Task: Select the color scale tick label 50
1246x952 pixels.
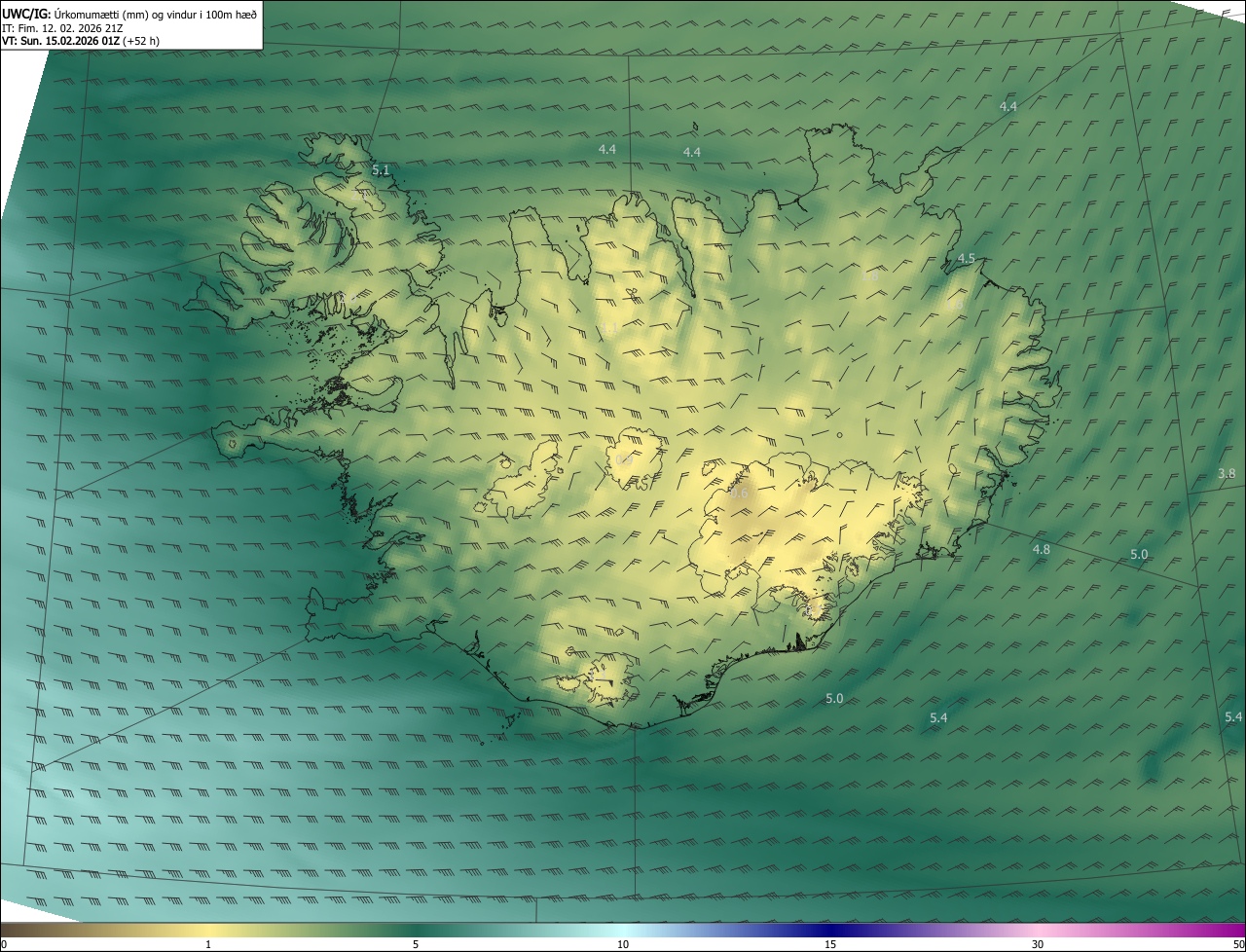Action: [x=1237, y=944]
